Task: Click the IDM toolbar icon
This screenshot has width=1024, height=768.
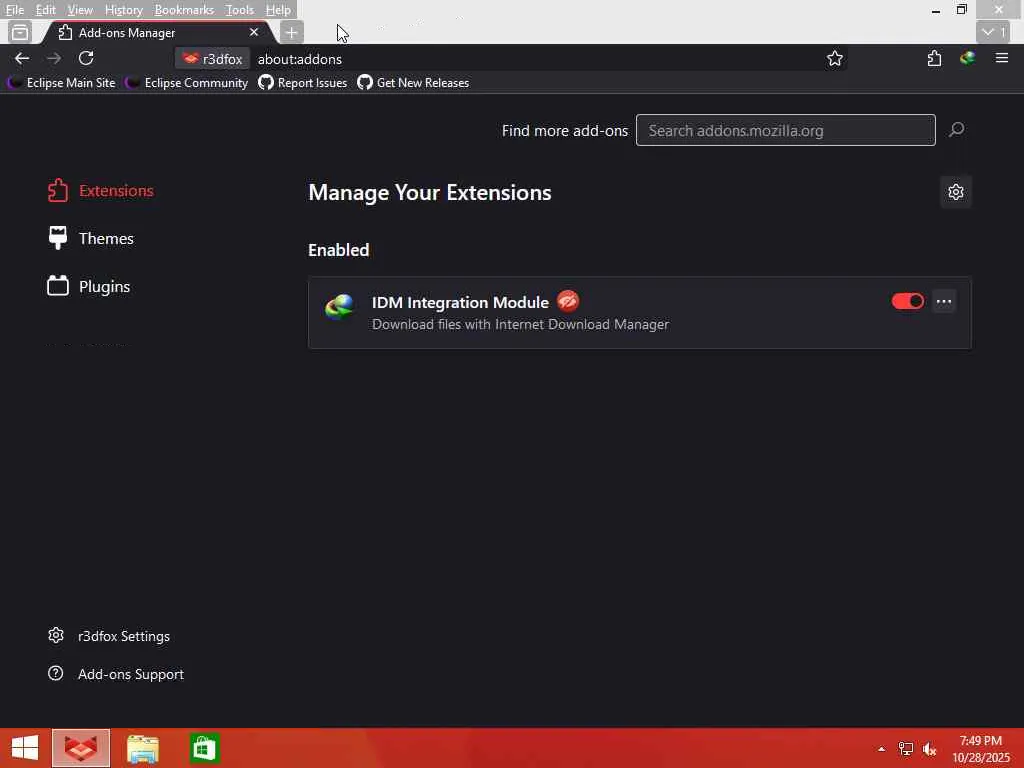Action: click(x=967, y=59)
